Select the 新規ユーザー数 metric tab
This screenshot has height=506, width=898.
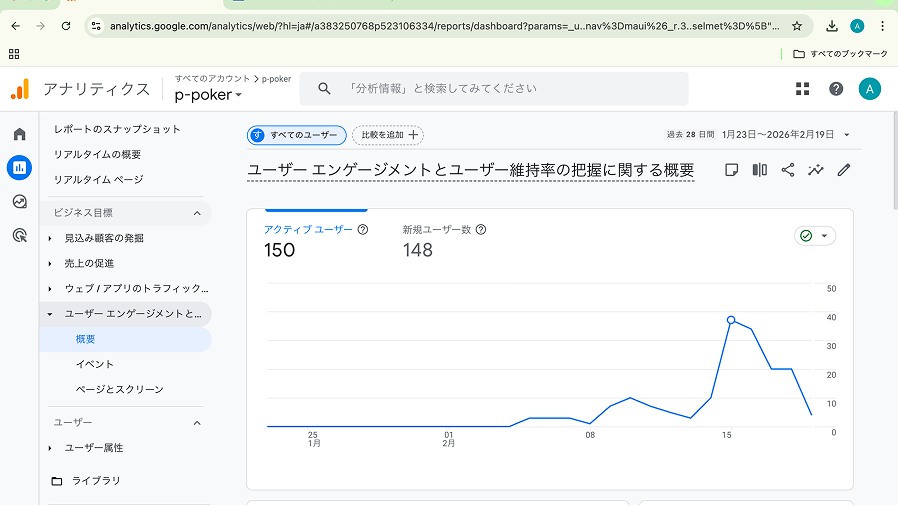pyautogui.click(x=444, y=241)
